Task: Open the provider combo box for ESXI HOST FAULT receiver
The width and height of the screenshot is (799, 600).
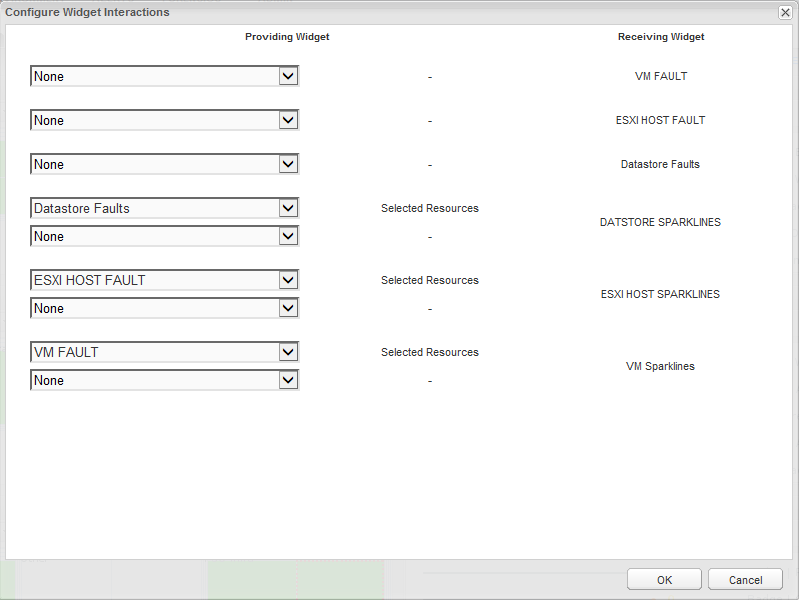Action: (x=155, y=120)
